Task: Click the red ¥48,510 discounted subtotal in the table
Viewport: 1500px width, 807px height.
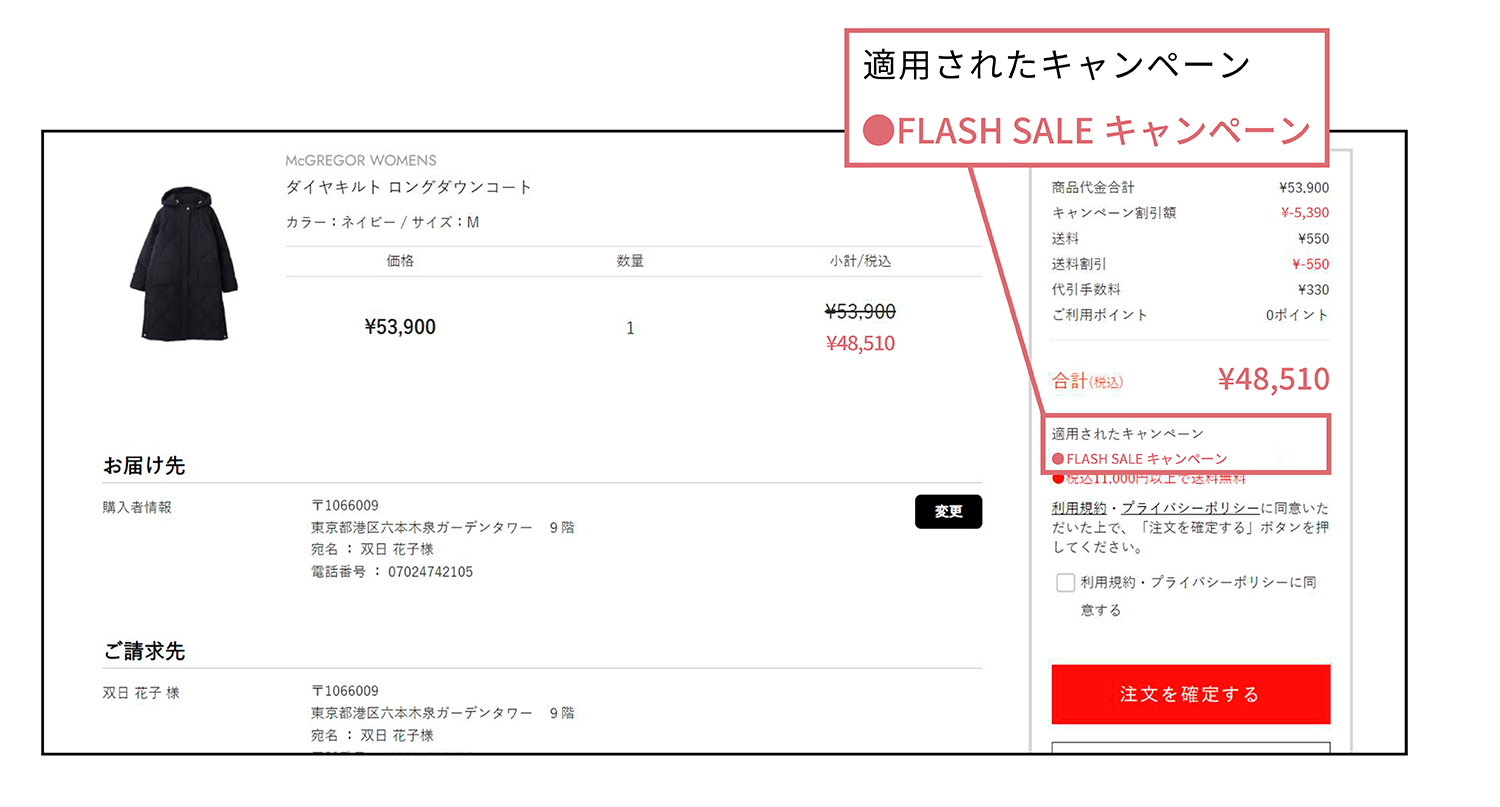Action: point(860,344)
